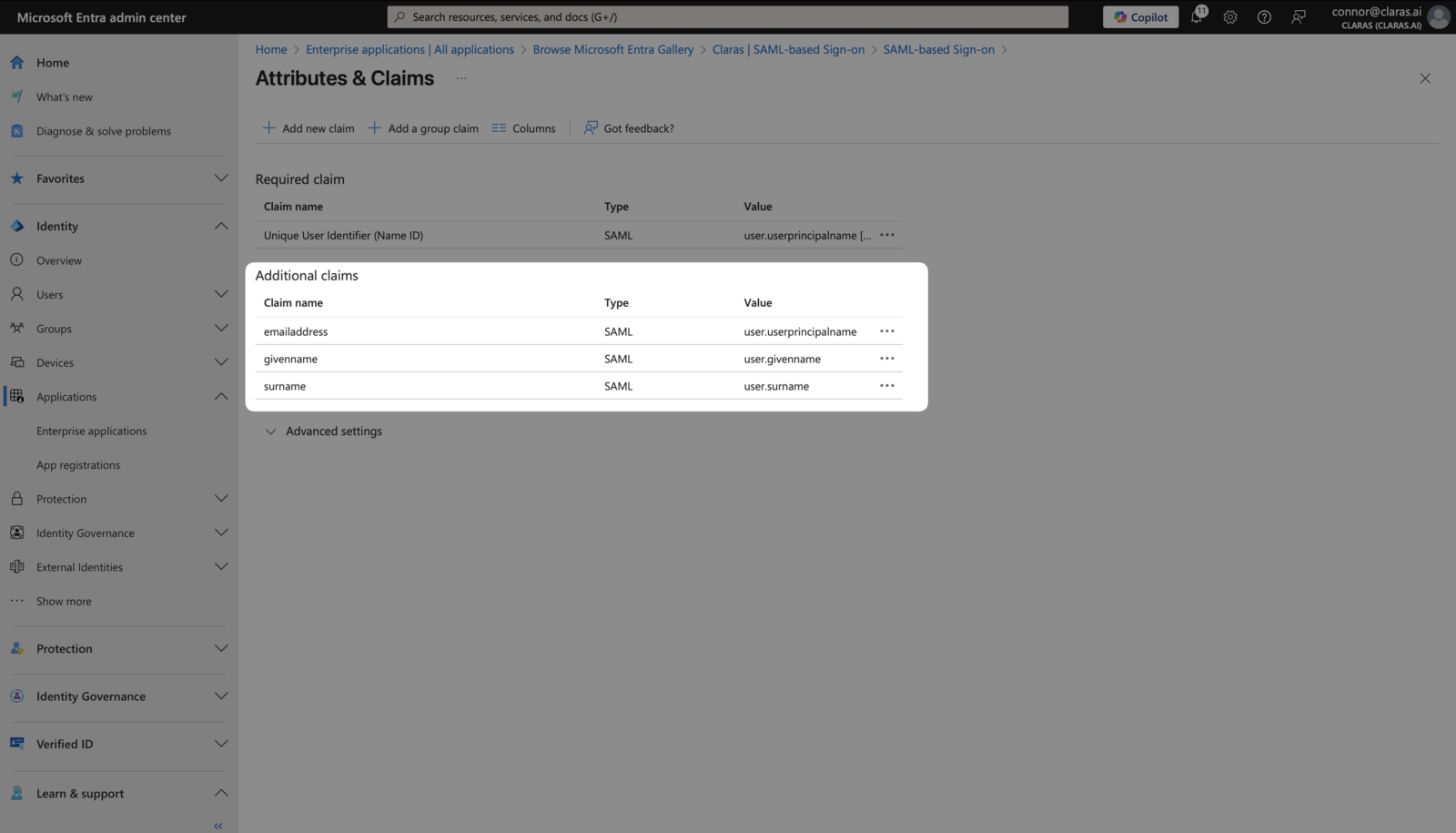Collapse the Identity section chevron

pyautogui.click(x=221, y=226)
